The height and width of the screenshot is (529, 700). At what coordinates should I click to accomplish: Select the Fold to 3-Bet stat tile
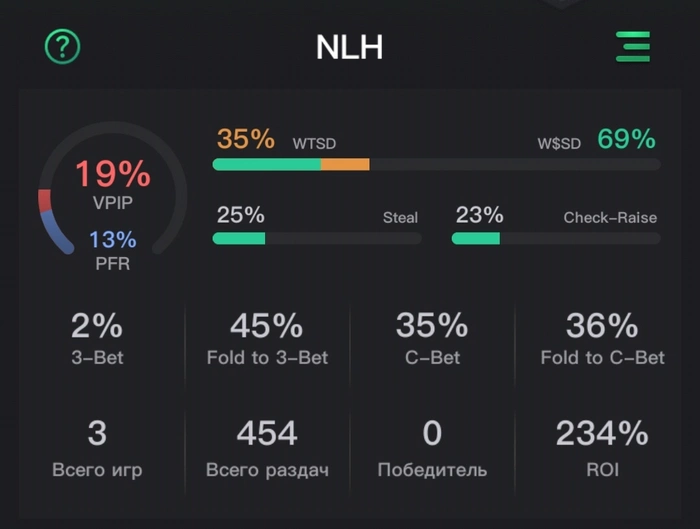[x=267, y=339]
